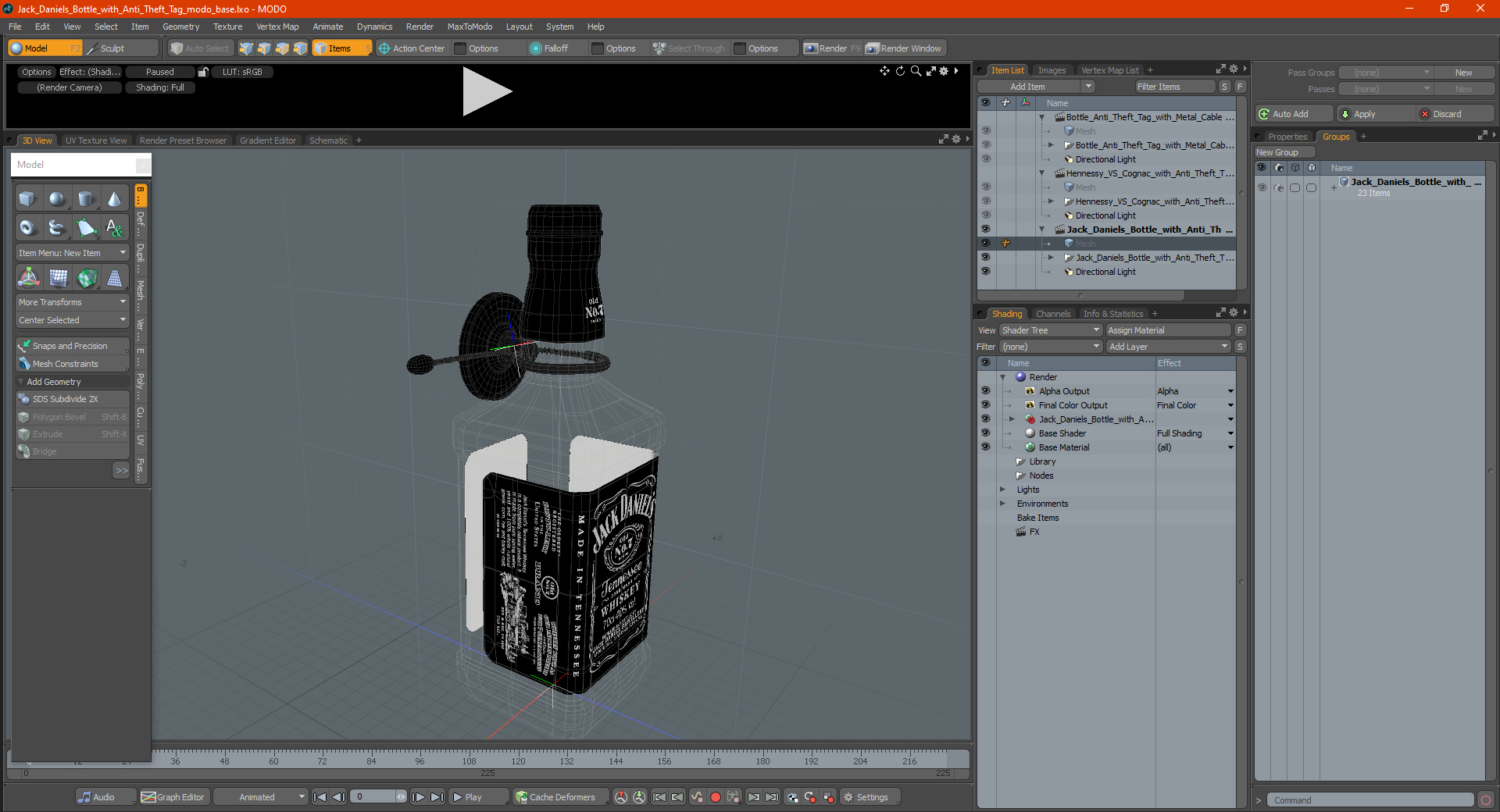The height and width of the screenshot is (812, 1500).
Task: Click the preview zoom magnifier icon
Action: (916, 71)
